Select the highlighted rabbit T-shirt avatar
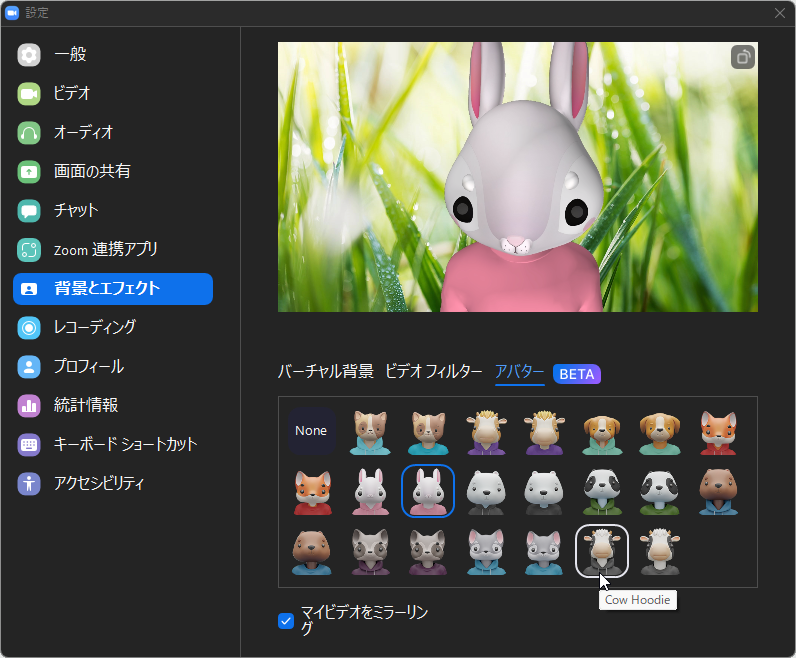Viewport: 796px width, 658px height. coord(428,491)
